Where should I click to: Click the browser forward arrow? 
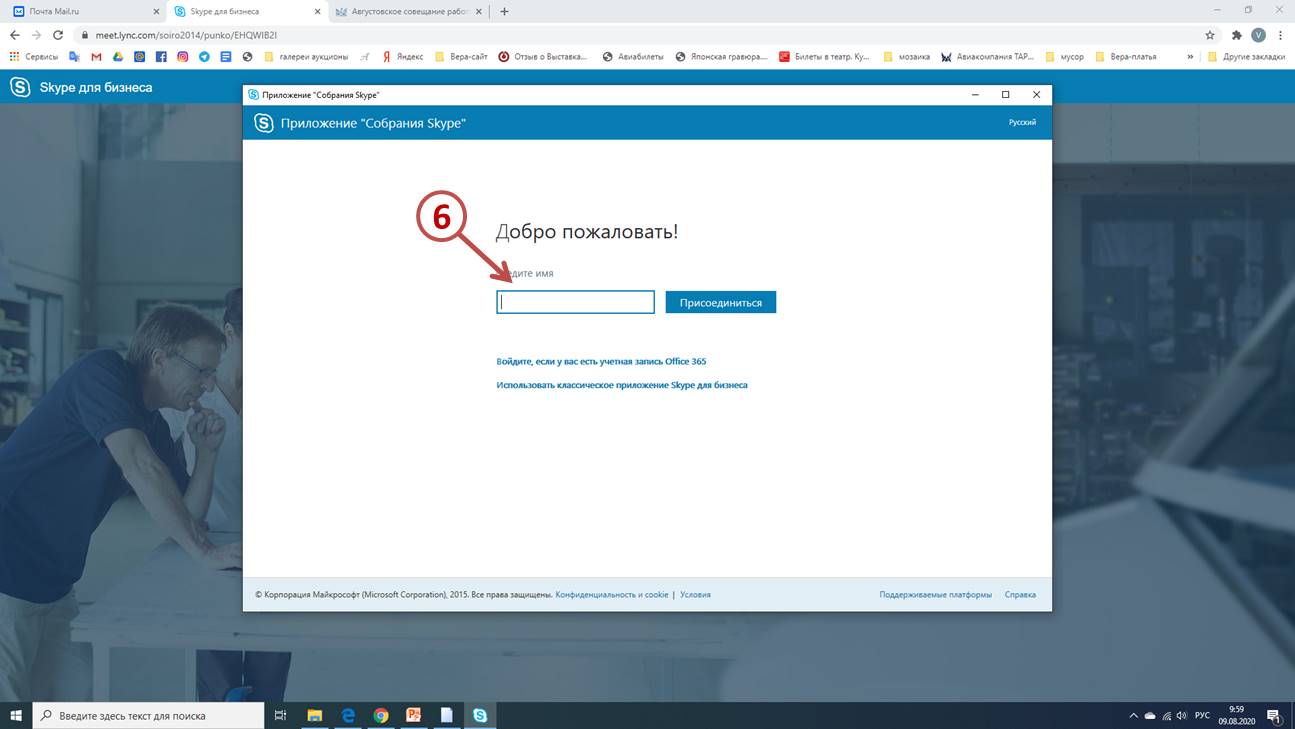36,35
